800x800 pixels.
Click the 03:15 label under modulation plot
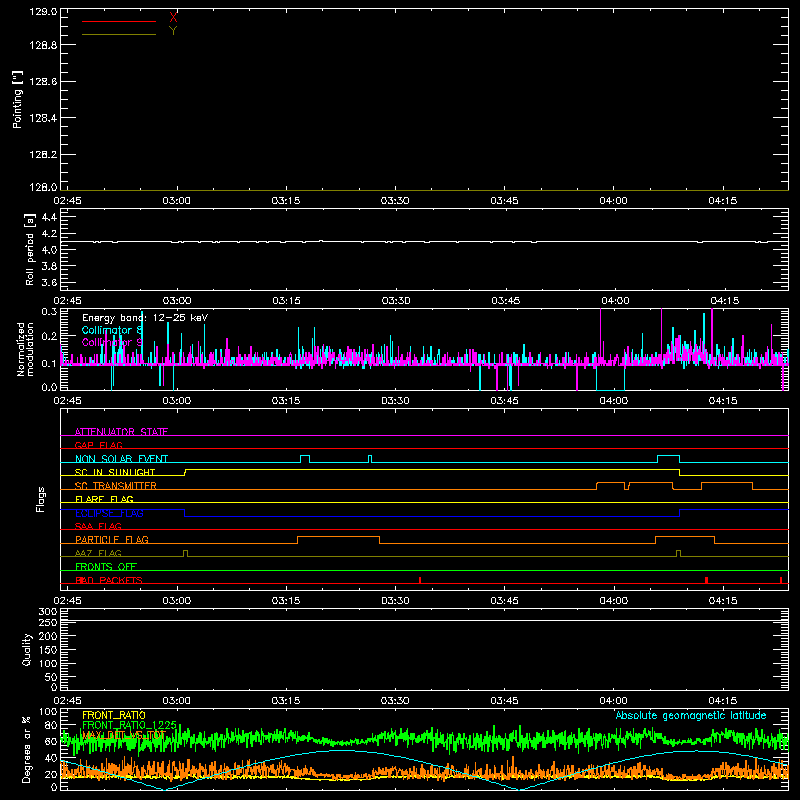(286, 401)
